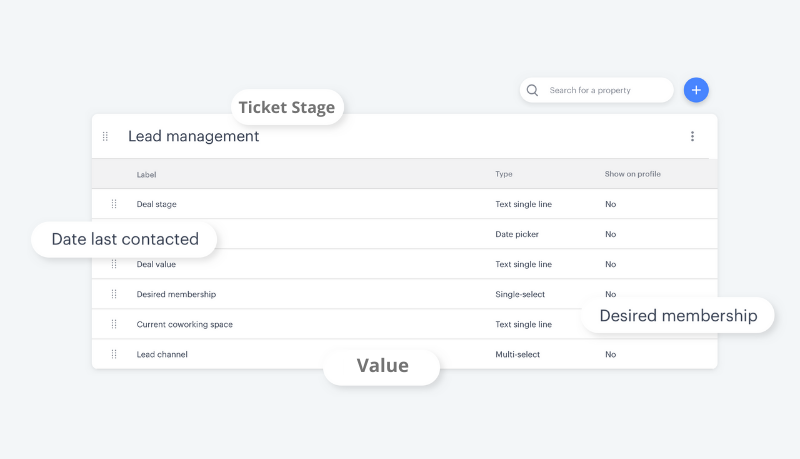The width and height of the screenshot is (800, 459).
Task: Click the Desired membership floating tag
Action: [678, 316]
